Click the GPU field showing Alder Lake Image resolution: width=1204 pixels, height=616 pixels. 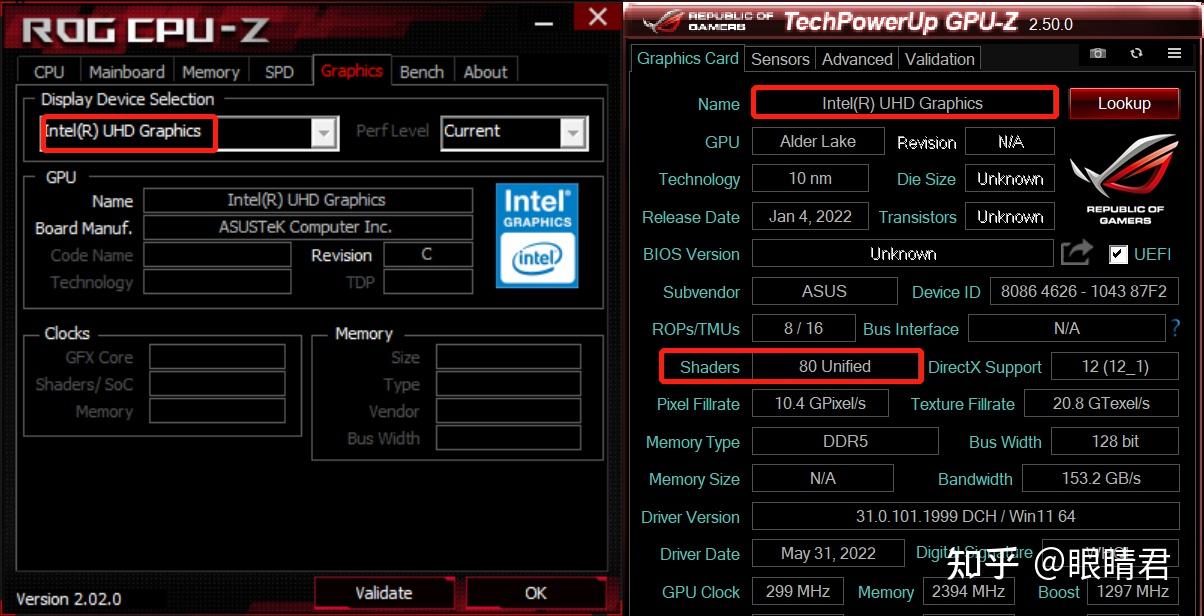point(818,141)
